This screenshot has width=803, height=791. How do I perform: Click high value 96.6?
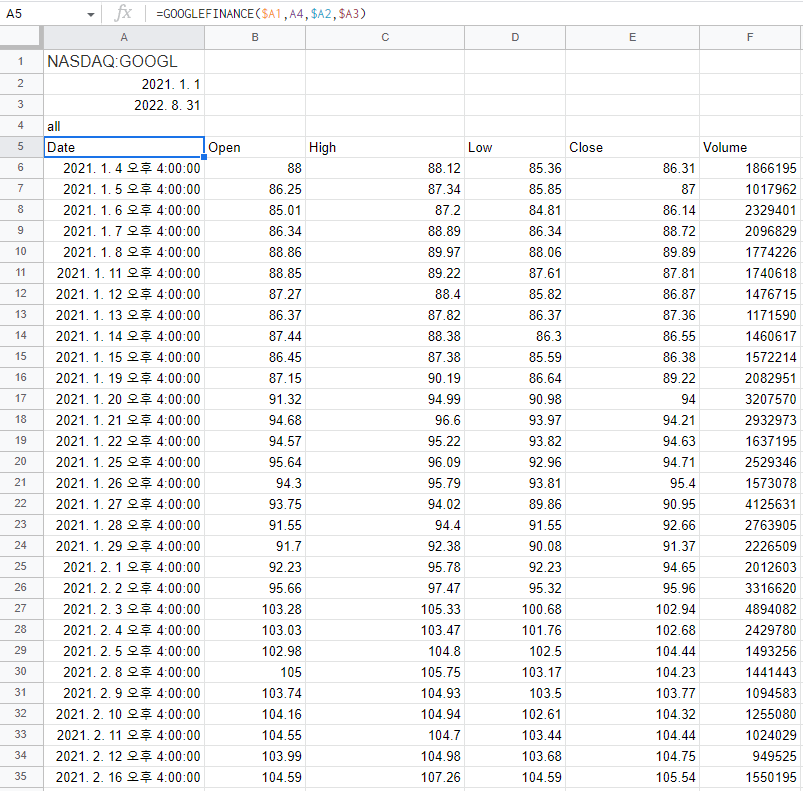pos(385,420)
